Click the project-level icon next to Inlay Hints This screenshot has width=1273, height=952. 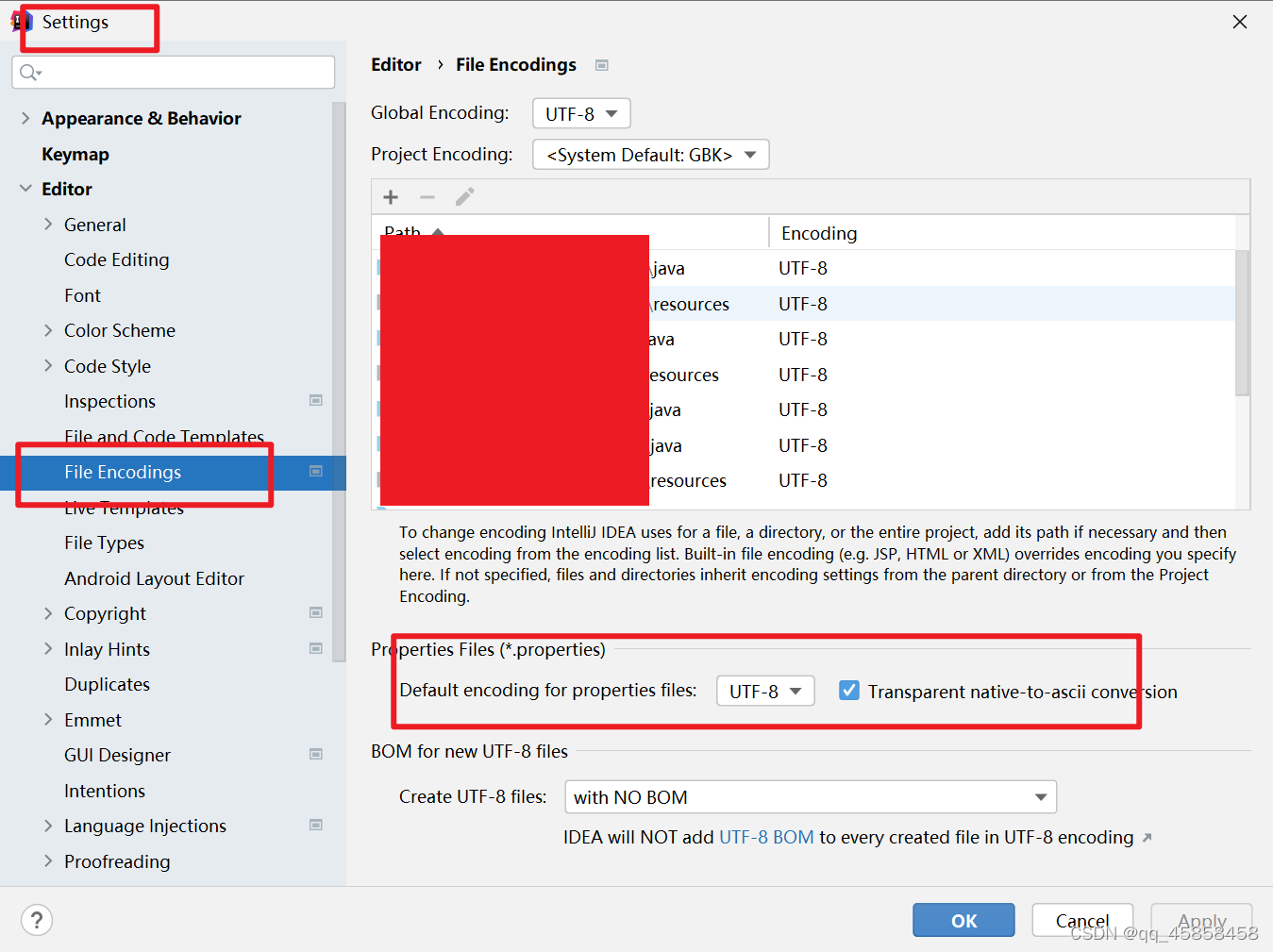click(316, 648)
